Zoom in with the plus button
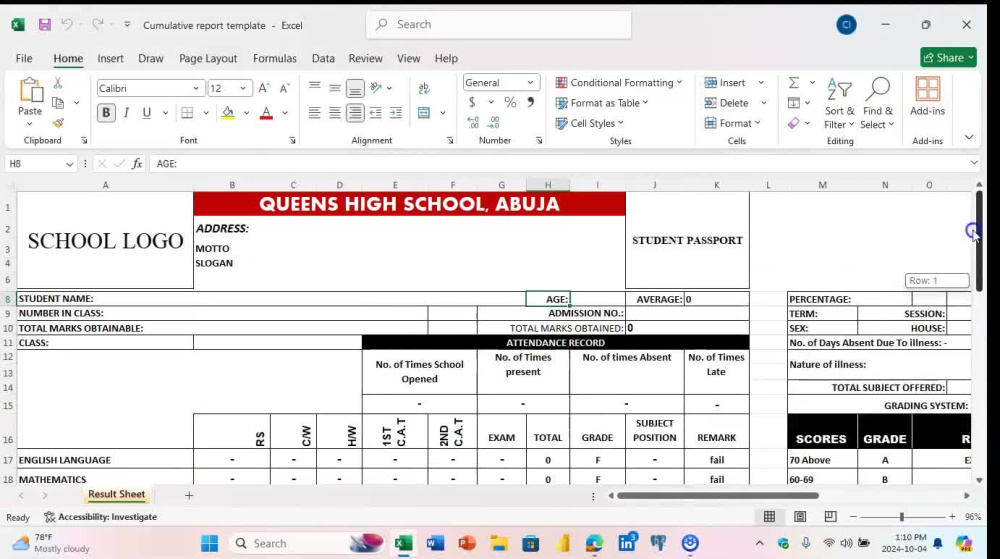The image size is (1000, 559). 952,517
